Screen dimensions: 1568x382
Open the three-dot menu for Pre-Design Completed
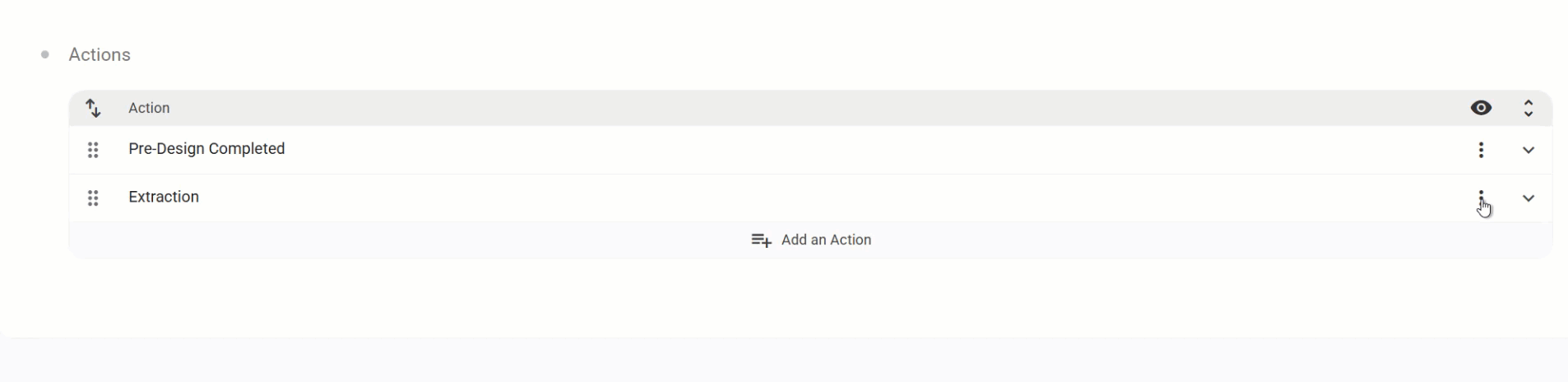[x=1481, y=150]
